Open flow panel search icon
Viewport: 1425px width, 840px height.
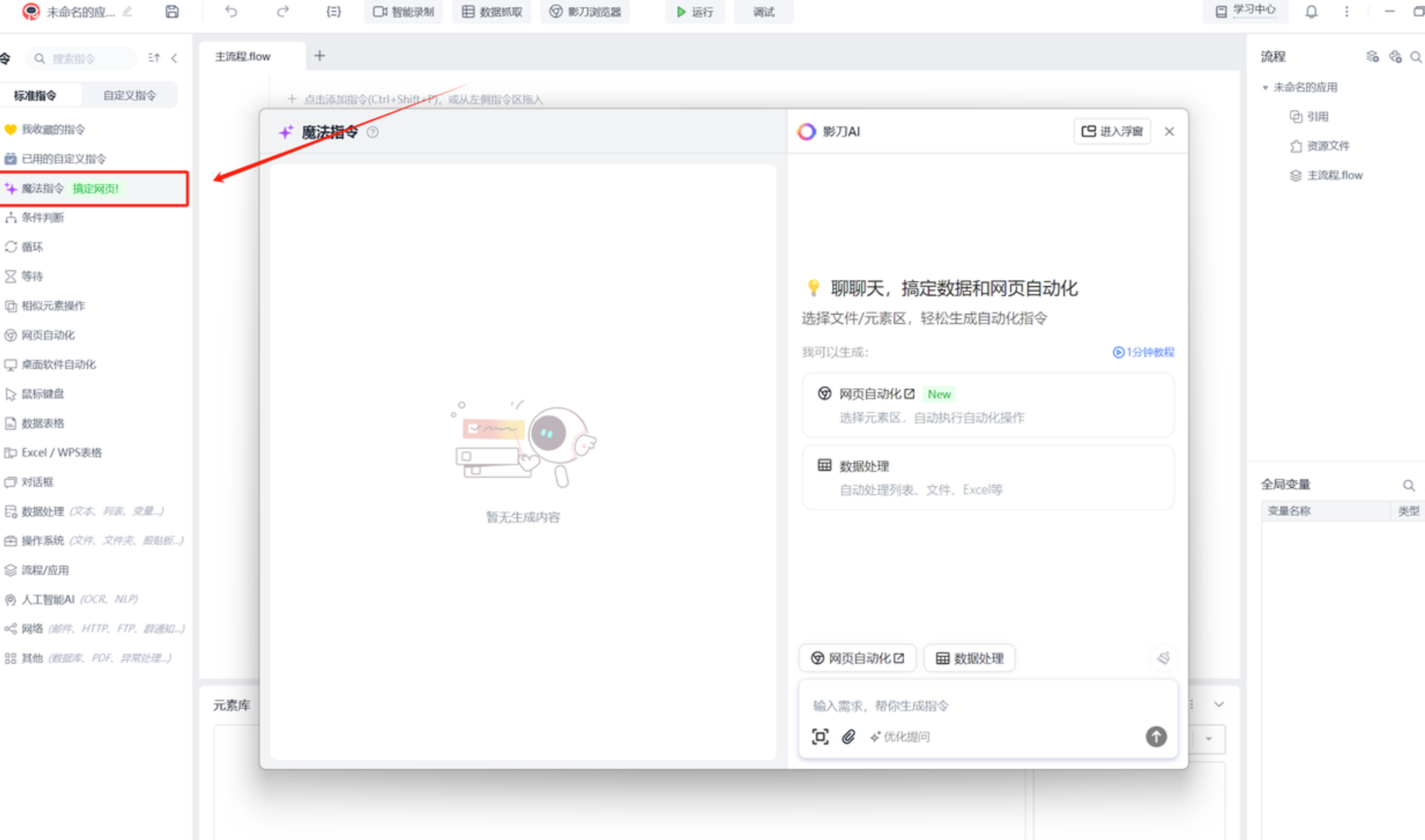(1416, 56)
